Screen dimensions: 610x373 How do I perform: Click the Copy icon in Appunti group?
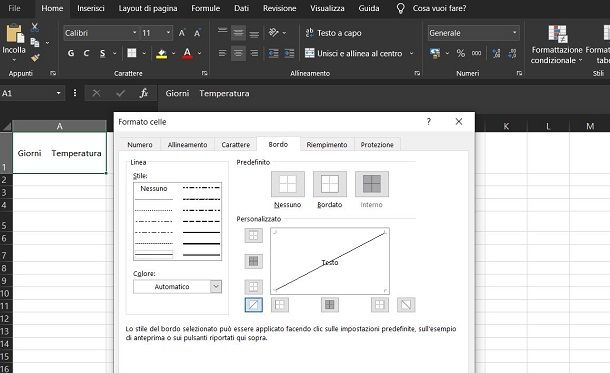point(35,42)
